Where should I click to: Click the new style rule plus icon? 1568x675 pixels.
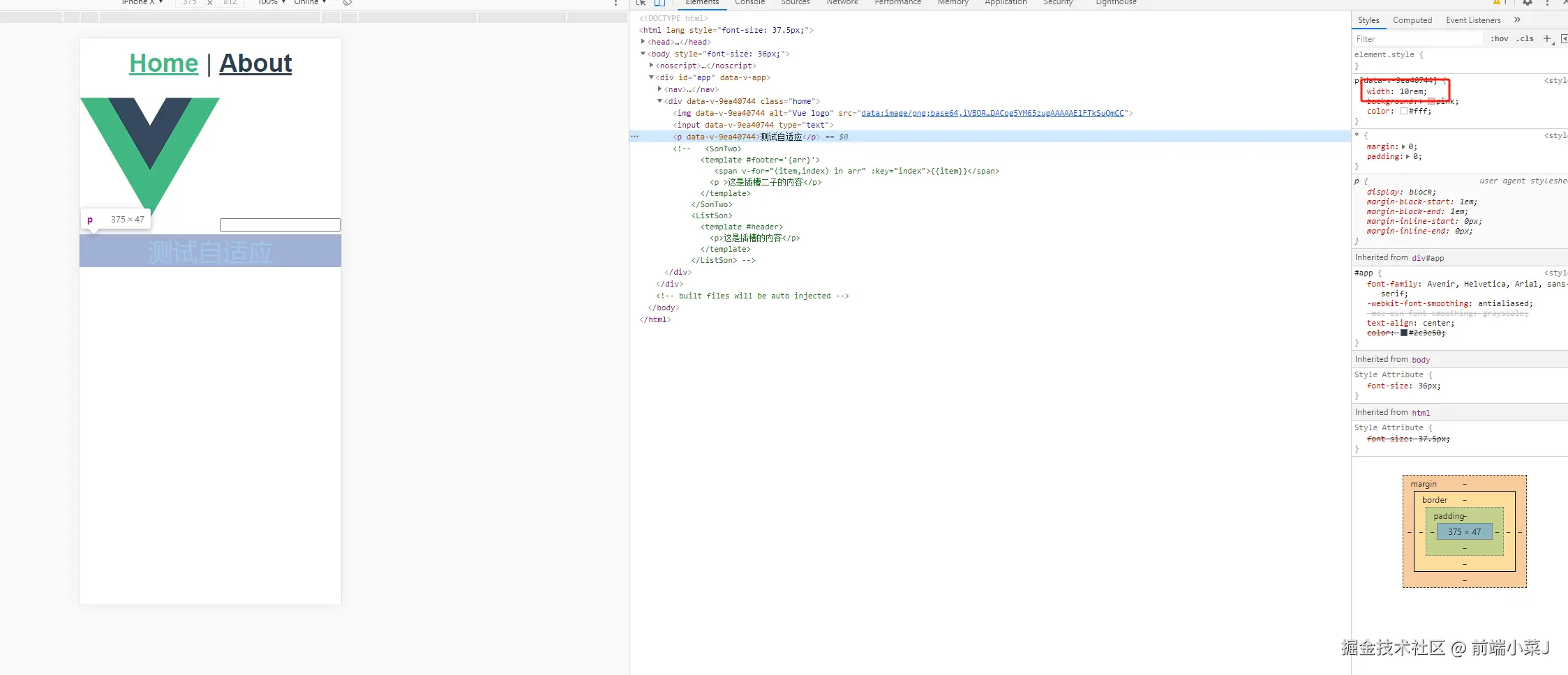click(1547, 39)
